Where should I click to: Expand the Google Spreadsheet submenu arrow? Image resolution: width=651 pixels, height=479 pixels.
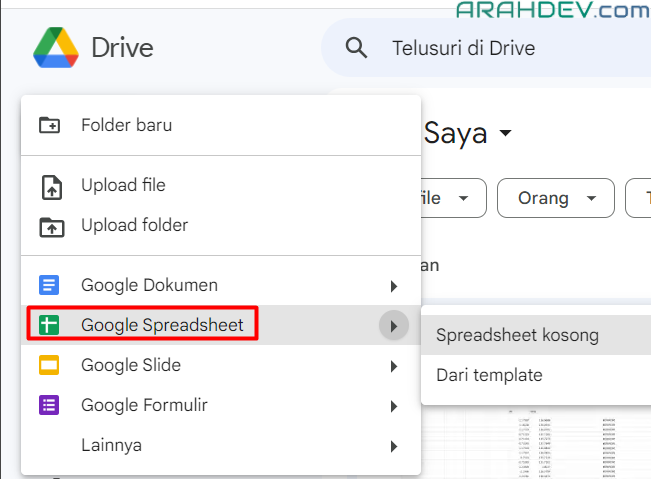point(394,325)
